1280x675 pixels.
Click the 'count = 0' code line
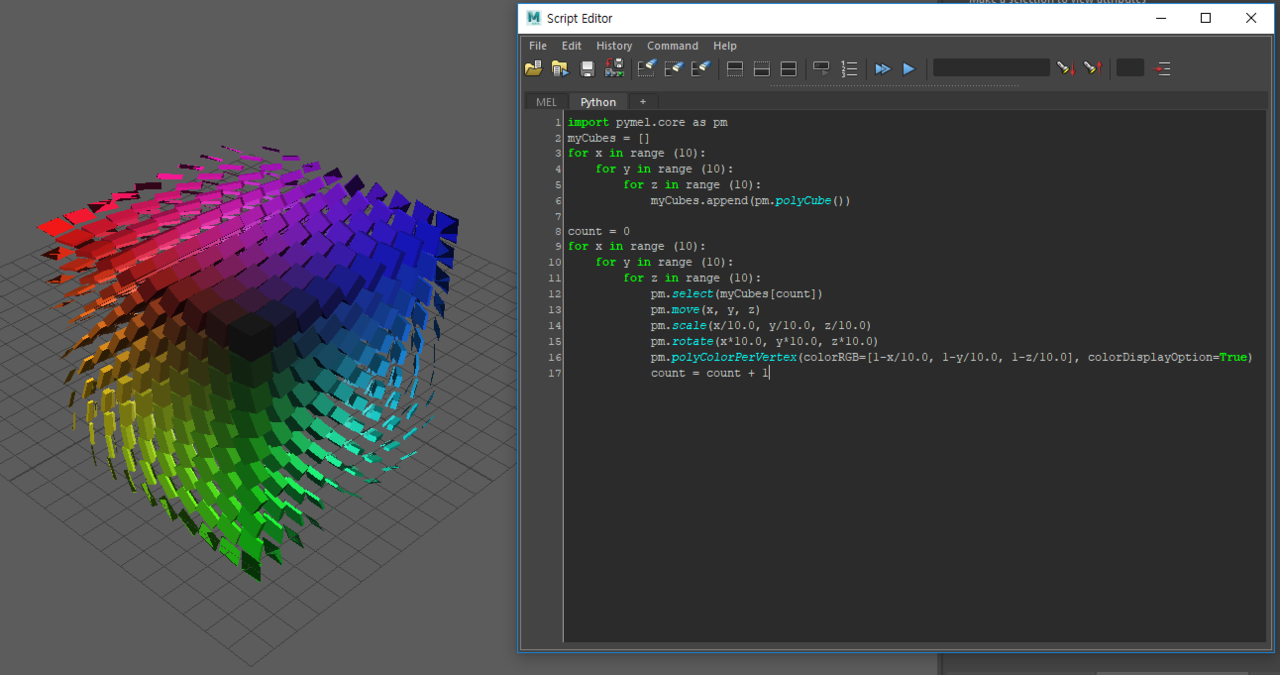tap(598, 231)
